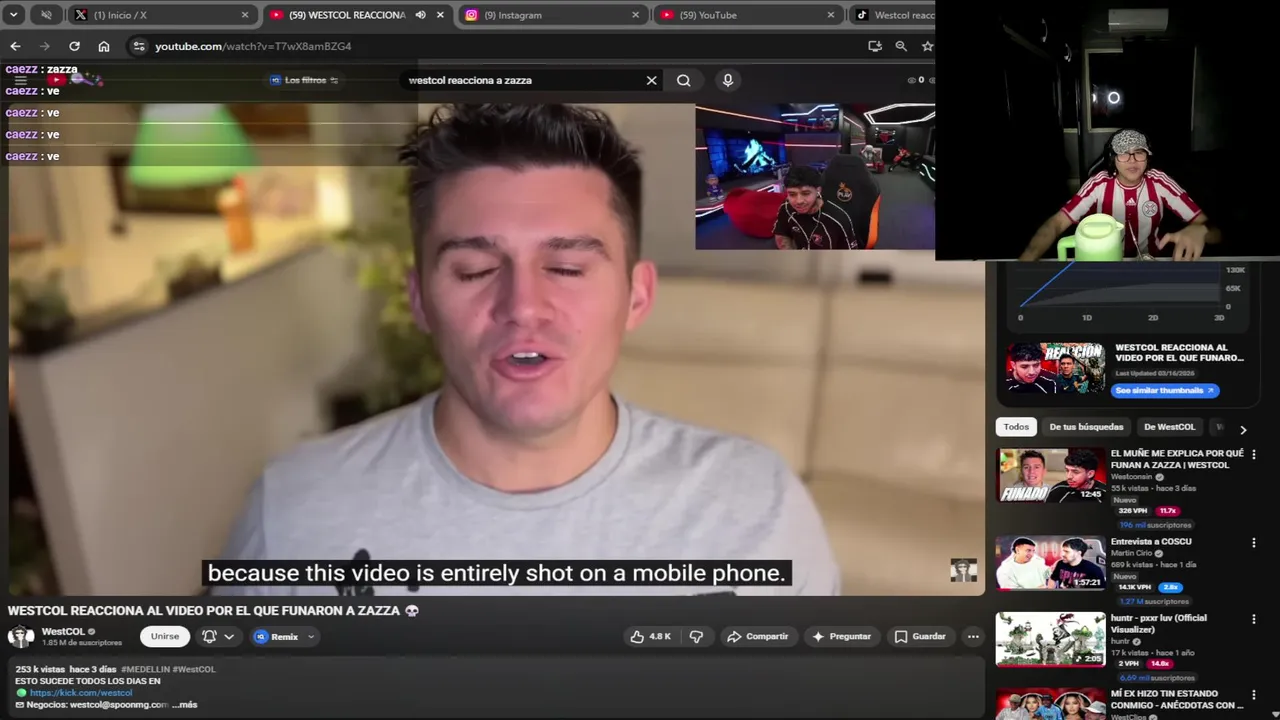This screenshot has height=720, width=1280.
Task: Open options for EL MUÑE ME EXPLICA video
Action: 1253,455
